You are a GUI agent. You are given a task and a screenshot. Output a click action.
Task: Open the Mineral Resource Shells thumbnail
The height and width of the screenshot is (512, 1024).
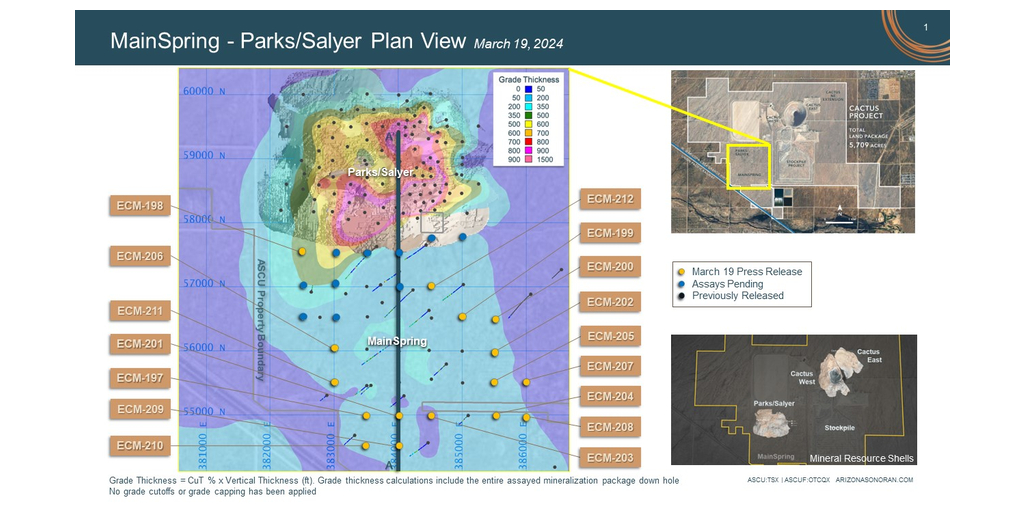pyautogui.click(x=792, y=399)
